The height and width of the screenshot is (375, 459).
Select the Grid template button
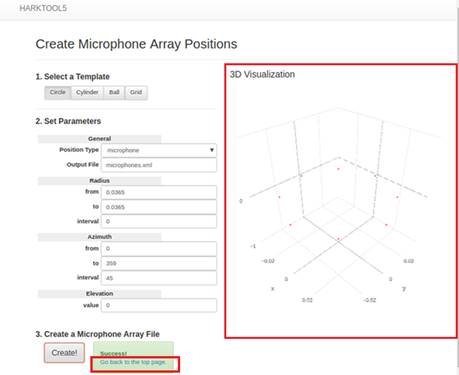coord(136,92)
